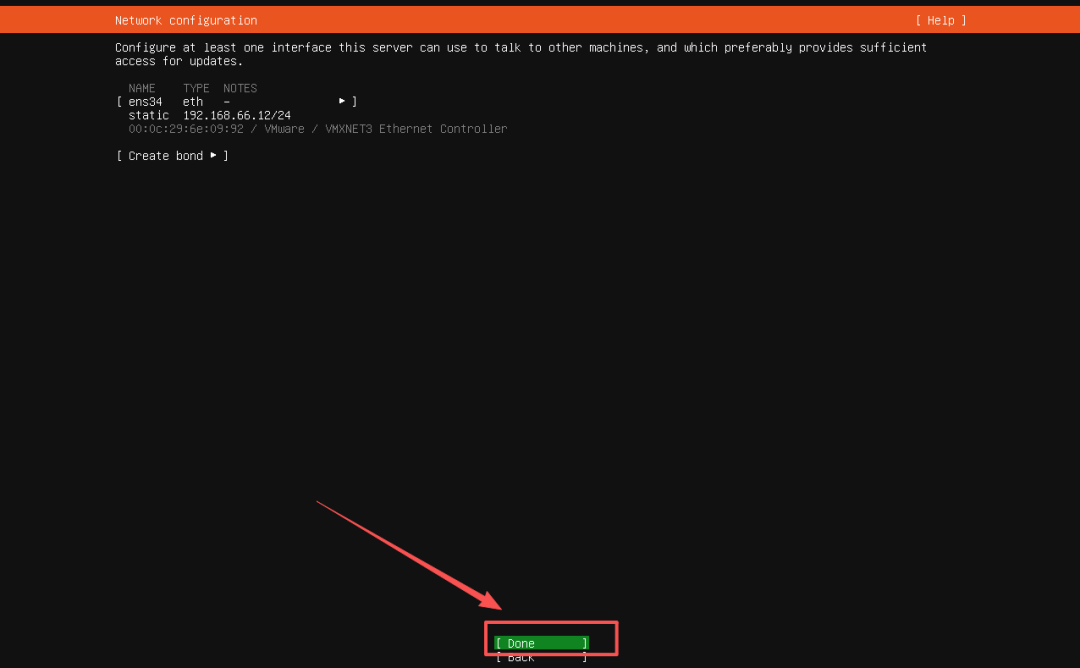Click the Network configuration title

tap(186, 20)
